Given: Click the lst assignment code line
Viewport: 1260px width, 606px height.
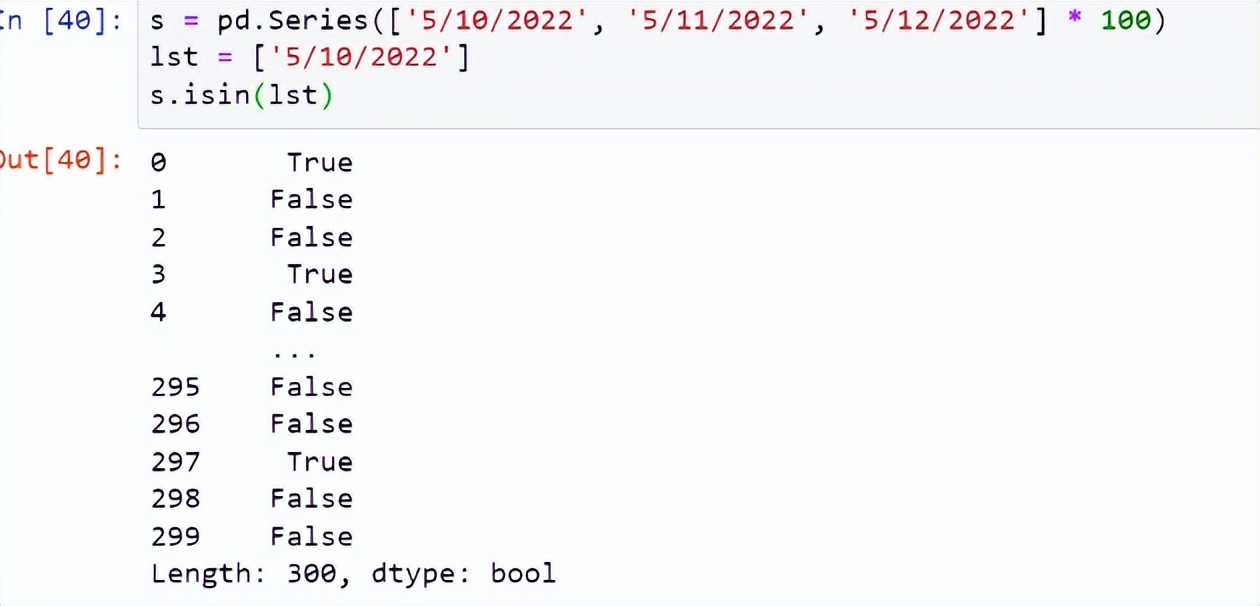Looking at the screenshot, I should click(x=310, y=58).
